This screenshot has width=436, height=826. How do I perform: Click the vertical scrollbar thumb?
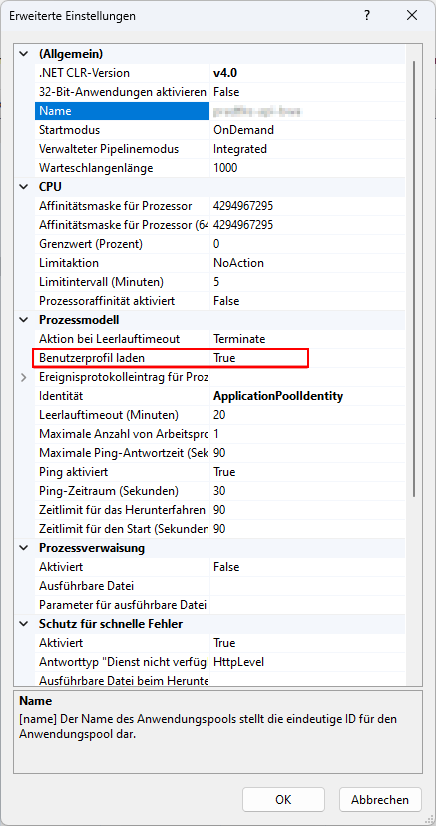[414, 278]
